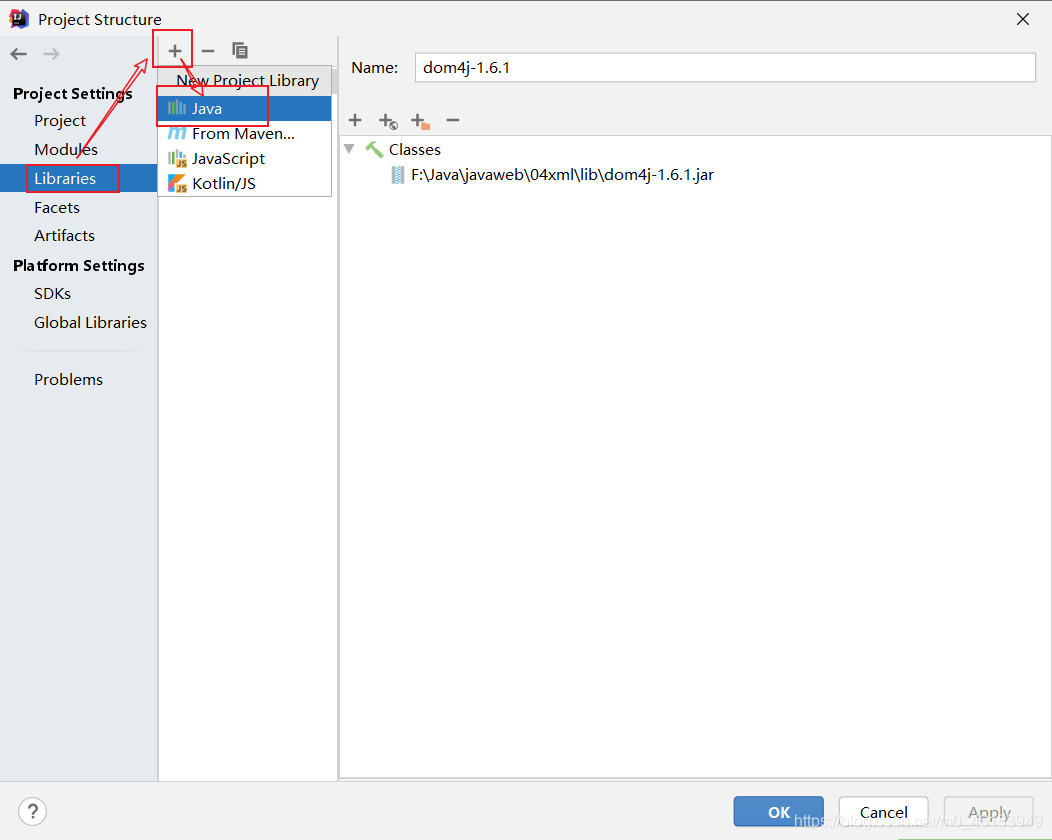This screenshot has height=840, width=1052.
Task: Close the Project Structure dialog
Action: coord(1022,19)
